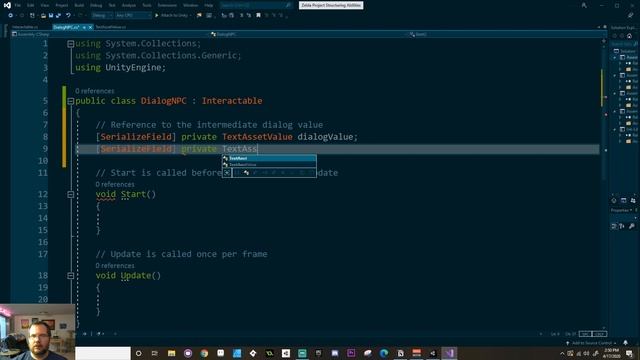Viewport: 640px width, 360px height.
Task: Open the Edit menu
Action: pyautogui.click(x=31, y=5)
